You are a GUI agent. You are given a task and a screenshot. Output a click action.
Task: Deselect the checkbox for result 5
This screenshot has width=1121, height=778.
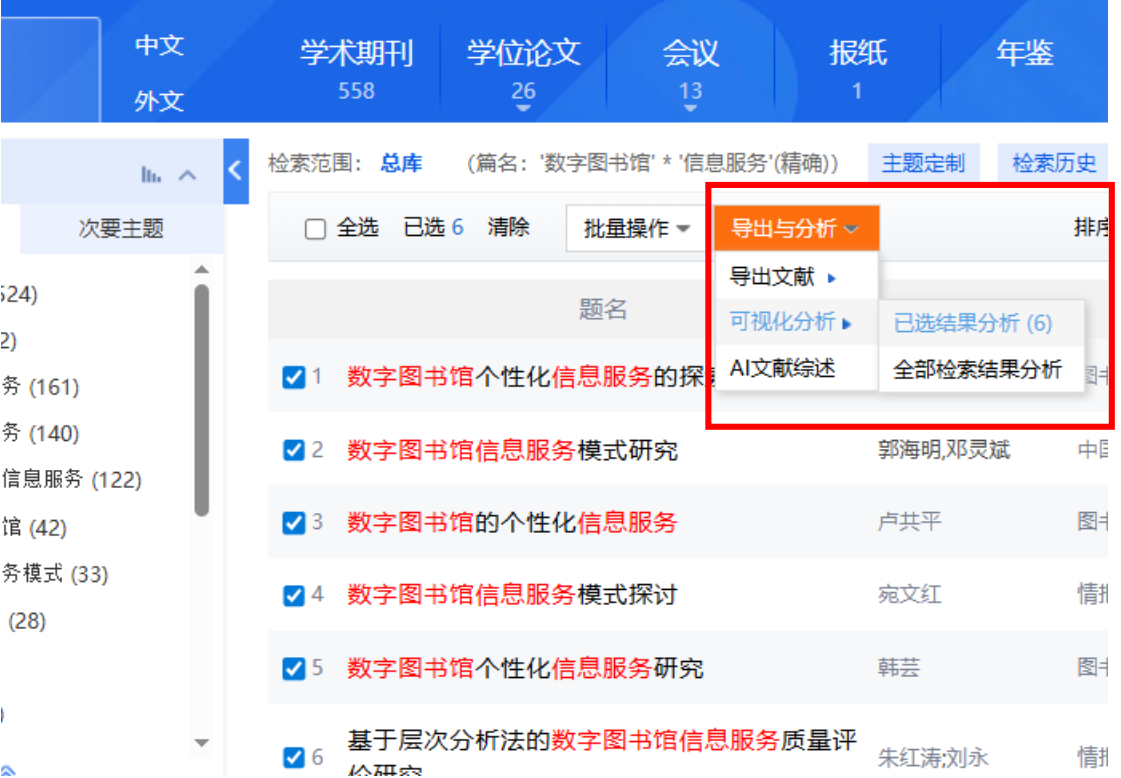[x=294, y=669]
